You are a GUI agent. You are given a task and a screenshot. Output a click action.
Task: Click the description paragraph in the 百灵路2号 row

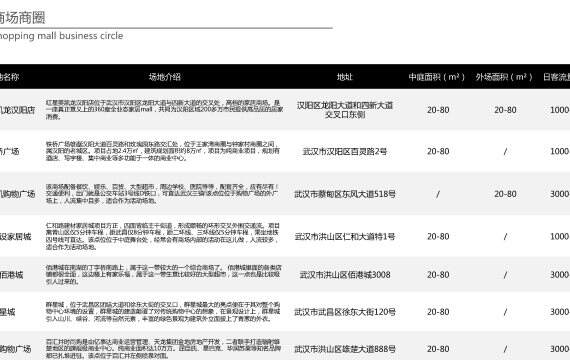(163, 151)
